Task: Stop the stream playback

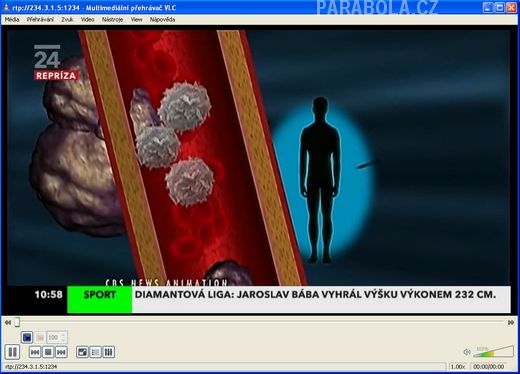Action: pyautogui.click(x=48, y=352)
